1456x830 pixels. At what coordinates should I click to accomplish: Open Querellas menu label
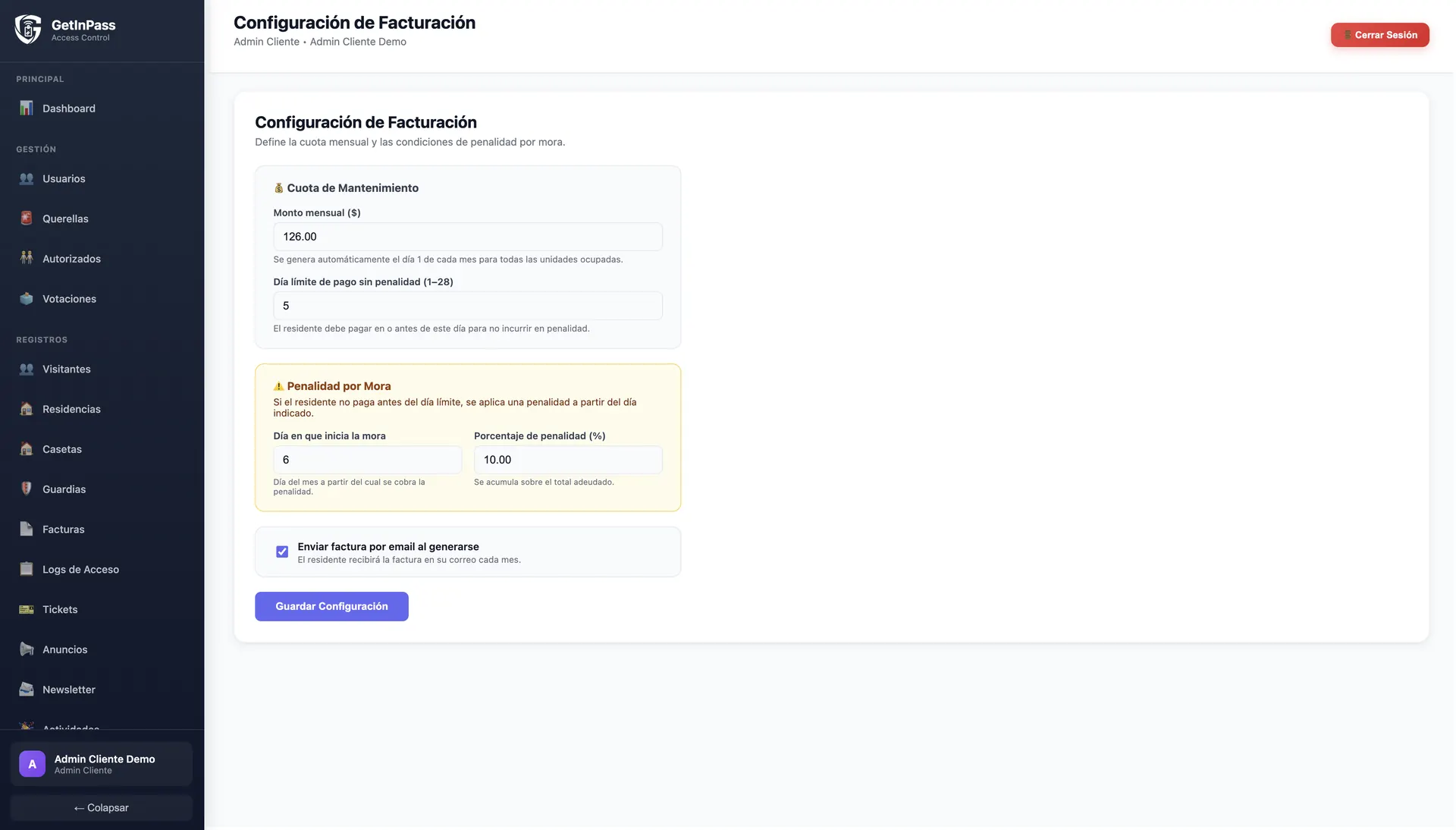[65, 219]
